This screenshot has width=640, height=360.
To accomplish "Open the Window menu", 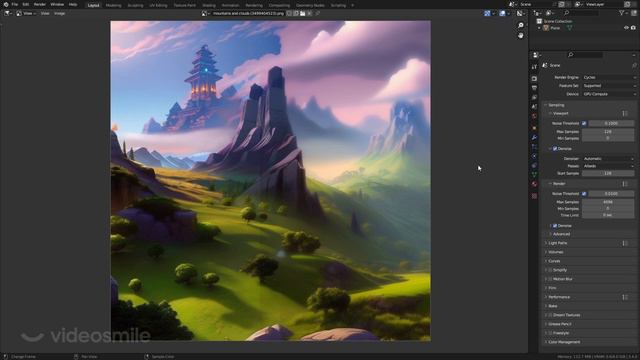I will tap(57, 4).
